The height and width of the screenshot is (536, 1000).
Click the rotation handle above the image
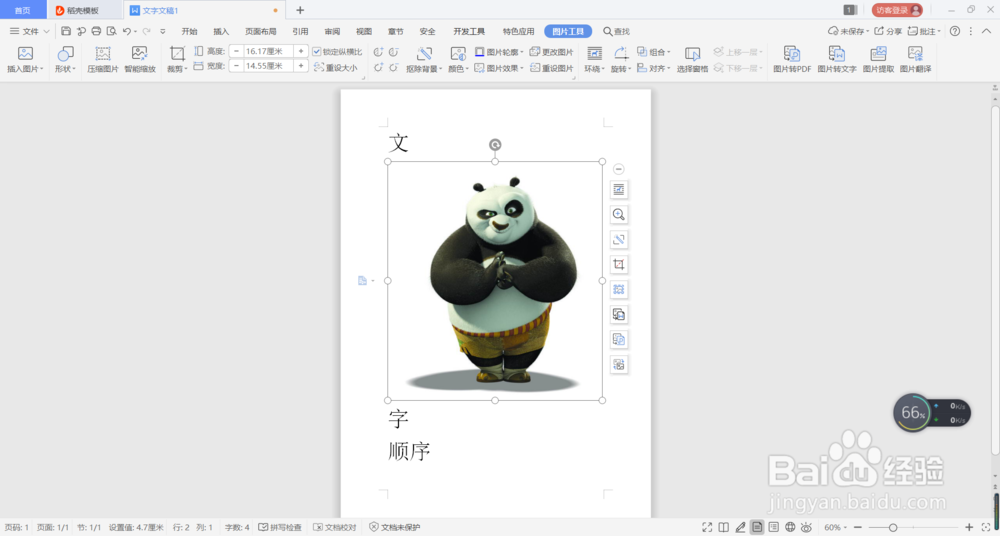coord(495,145)
